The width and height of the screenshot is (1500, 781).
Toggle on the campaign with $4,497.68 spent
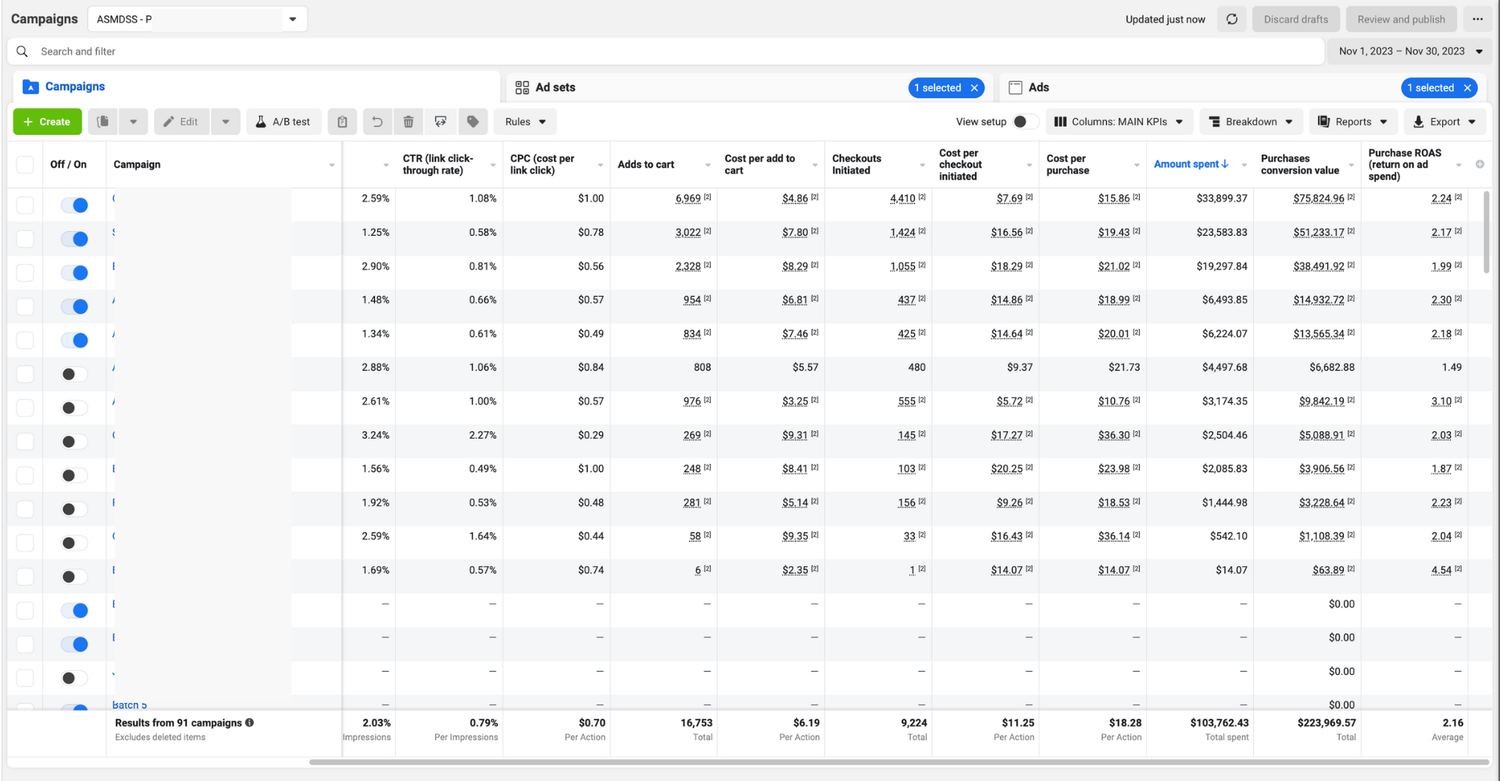click(x=74, y=374)
